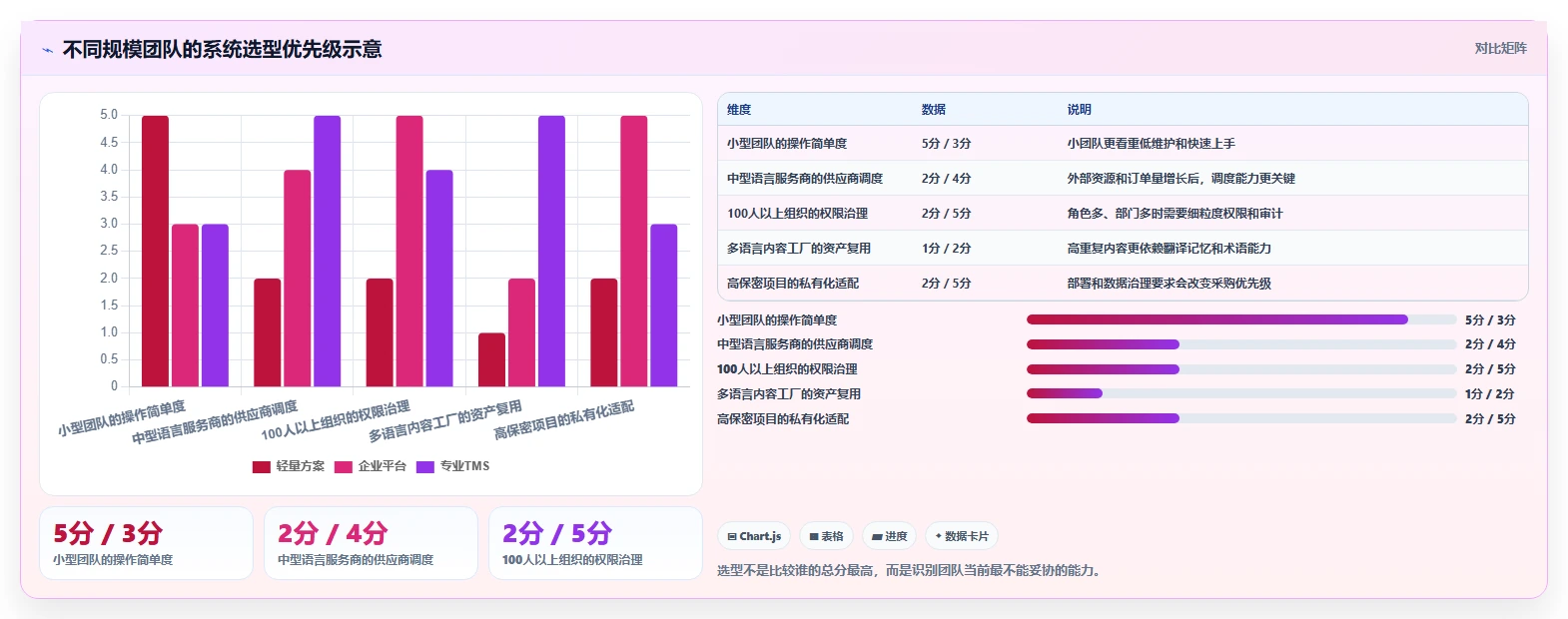The height and width of the screenshot is (619, 1568).
Task: Click the 中型语言服务商的供应商调度 progress bar
Action: click(x=1241, y=344)
